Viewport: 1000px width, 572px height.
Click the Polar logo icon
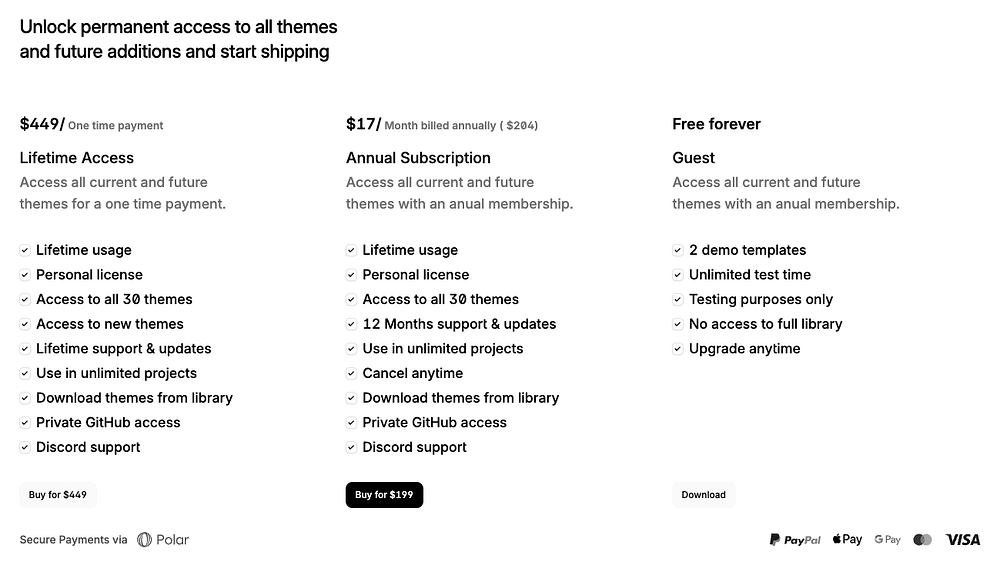pyautogui.click(x=145, y=539)
